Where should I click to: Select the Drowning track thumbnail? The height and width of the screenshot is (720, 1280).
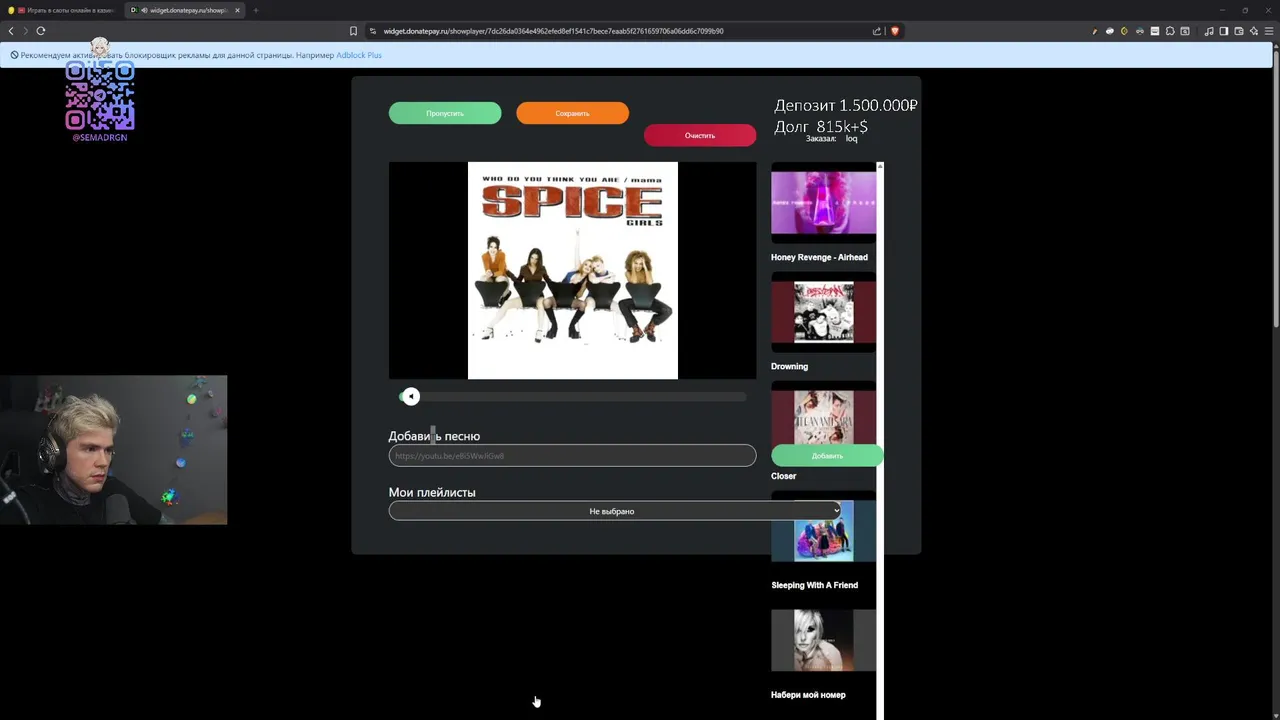pyautogui.click(x=823, y=312)
